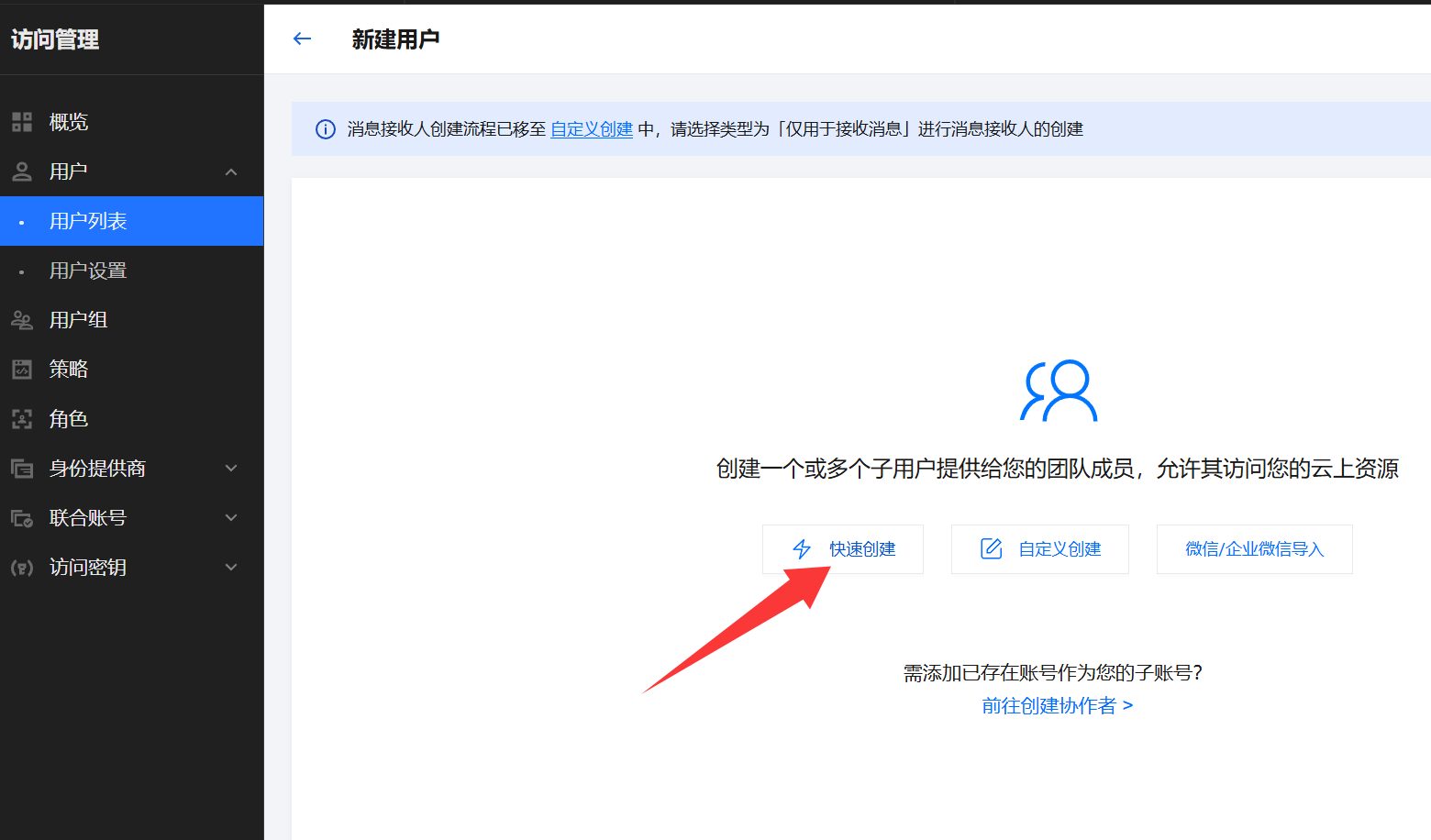Click the 联合账号 icon in sidebar
This screenshot has width=1431, height=840.
coord(22,518)
